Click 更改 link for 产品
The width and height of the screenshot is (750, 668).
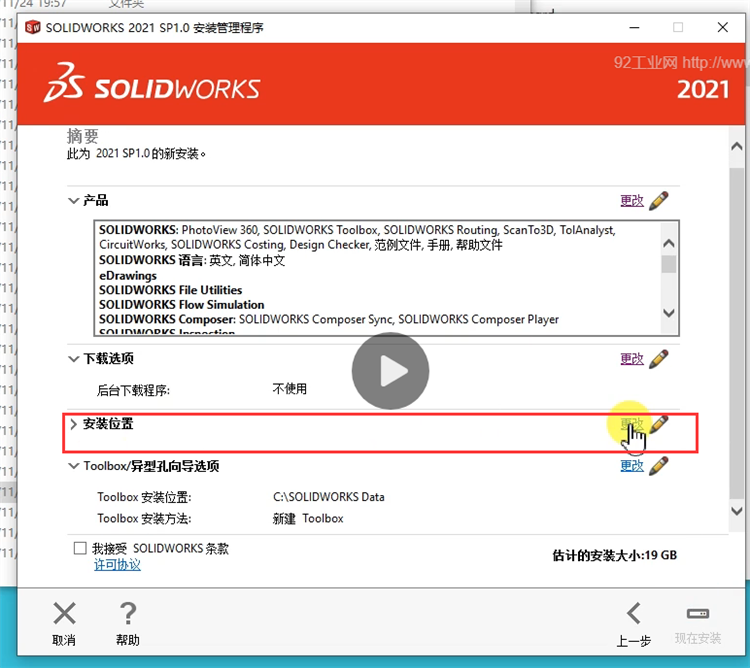pyautogui.click(x=632, y=201)
